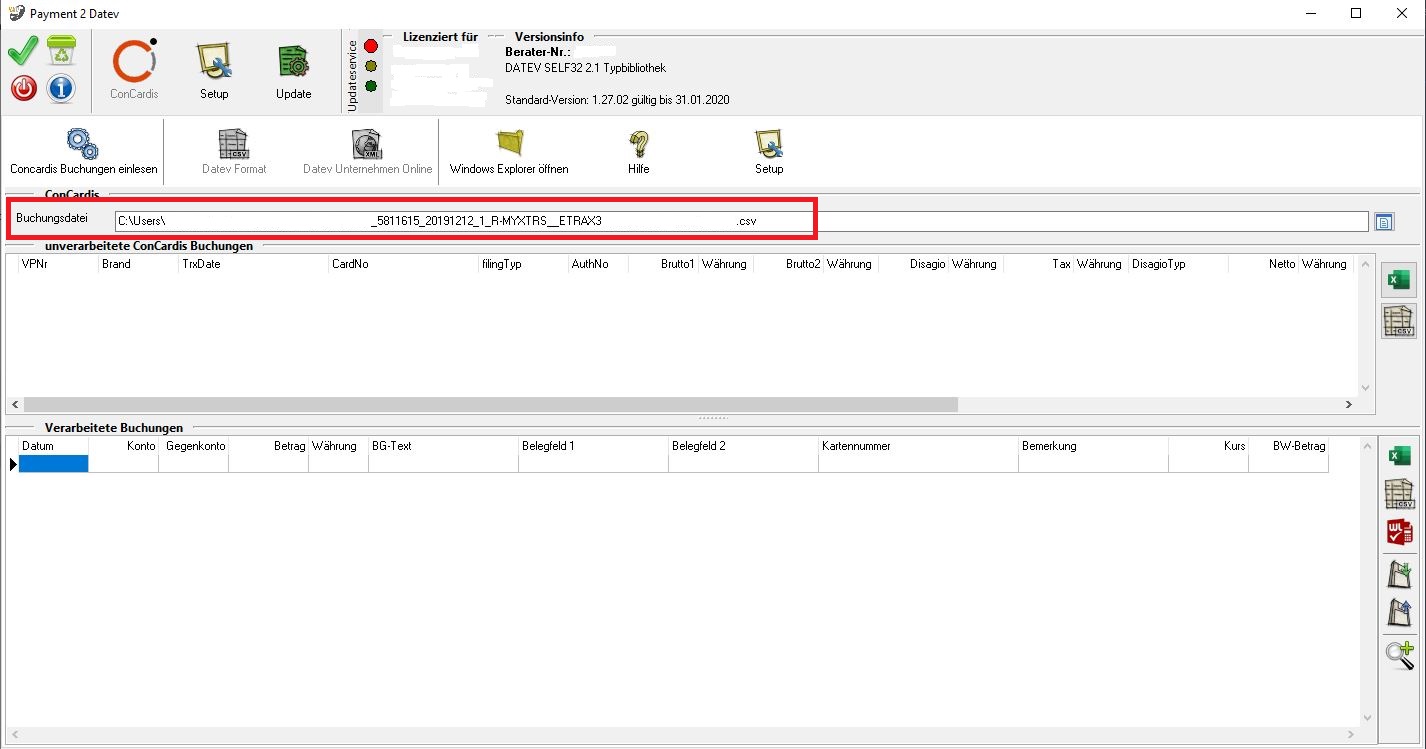Click Windows Explorer öffnen
The image size is (1426, 749).
pyautogui.click(x=509, y=152)
